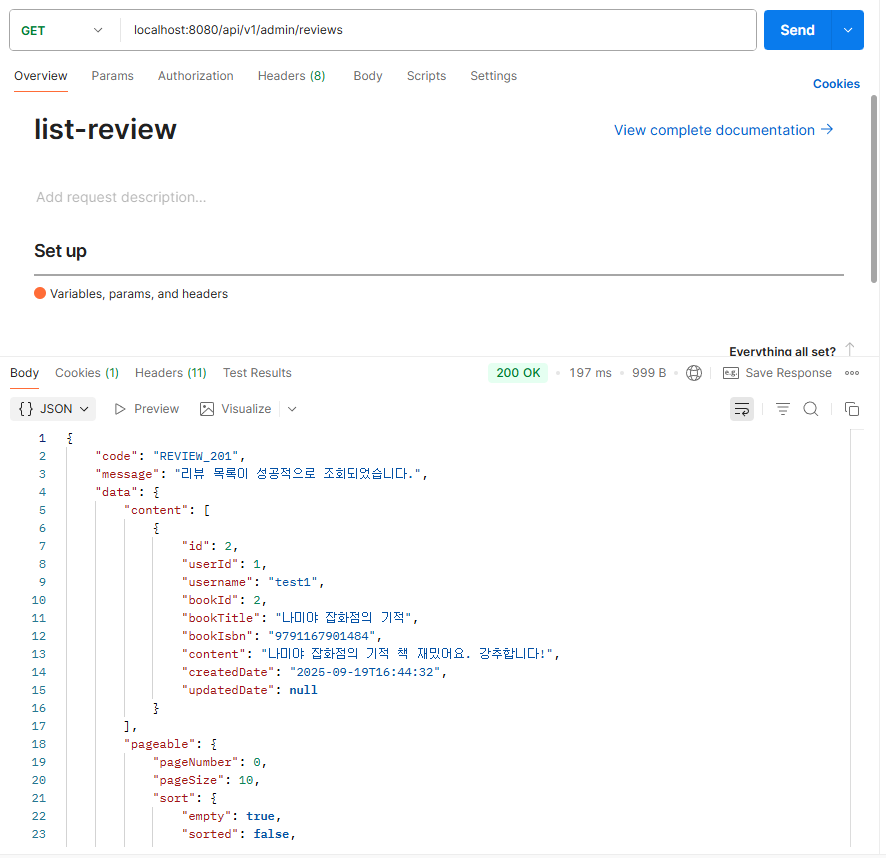This screenshot has width=886, height=858.
Task: Open the Params tab
Action: [112, 76]
